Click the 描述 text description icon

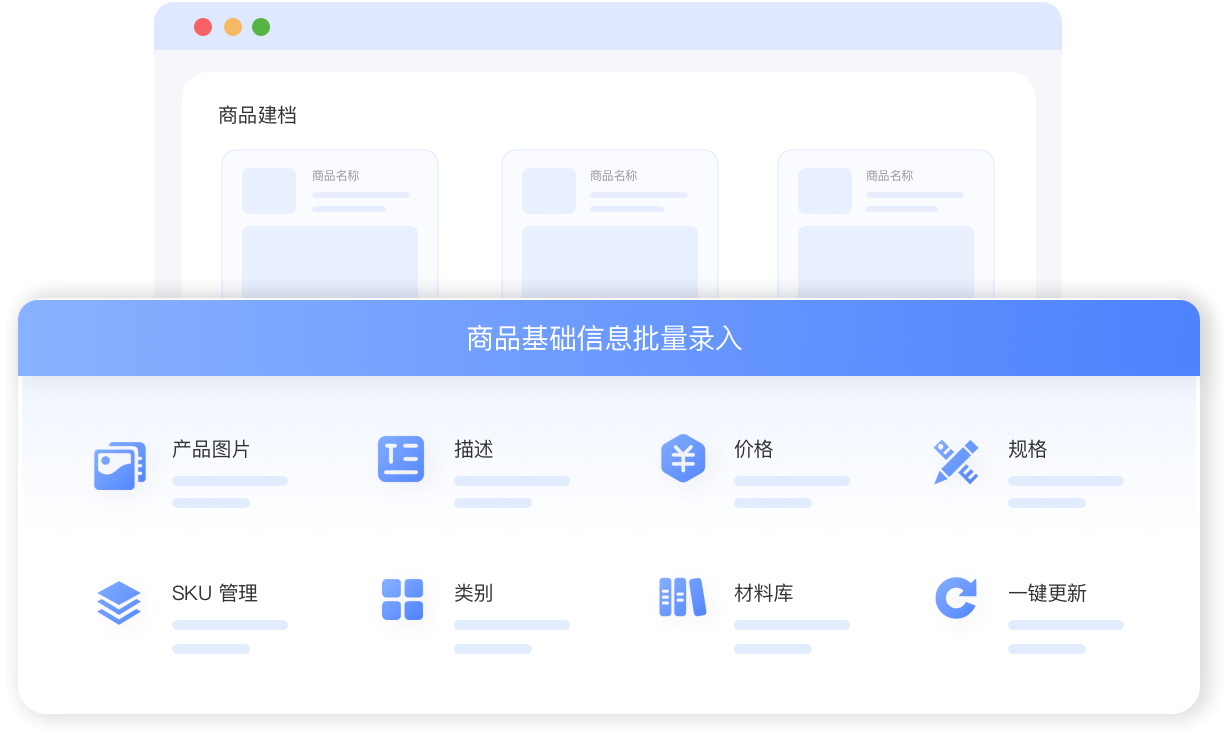tap(401, 459)
